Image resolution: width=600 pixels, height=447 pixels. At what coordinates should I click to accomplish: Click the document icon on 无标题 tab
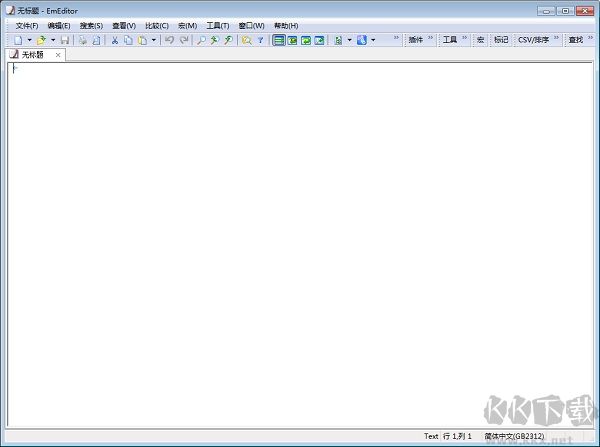[14, 54]
